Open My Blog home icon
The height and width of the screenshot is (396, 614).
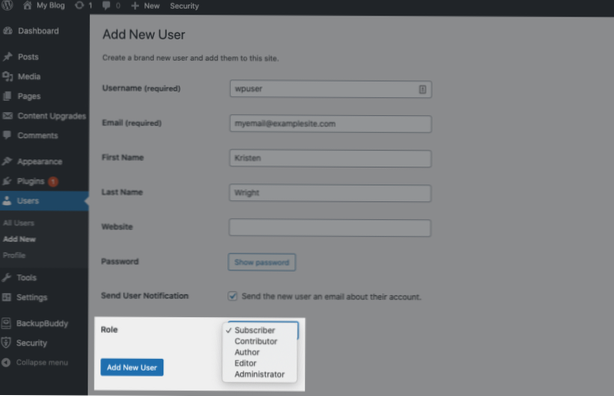pyautogui.click(x=27, y=5)
